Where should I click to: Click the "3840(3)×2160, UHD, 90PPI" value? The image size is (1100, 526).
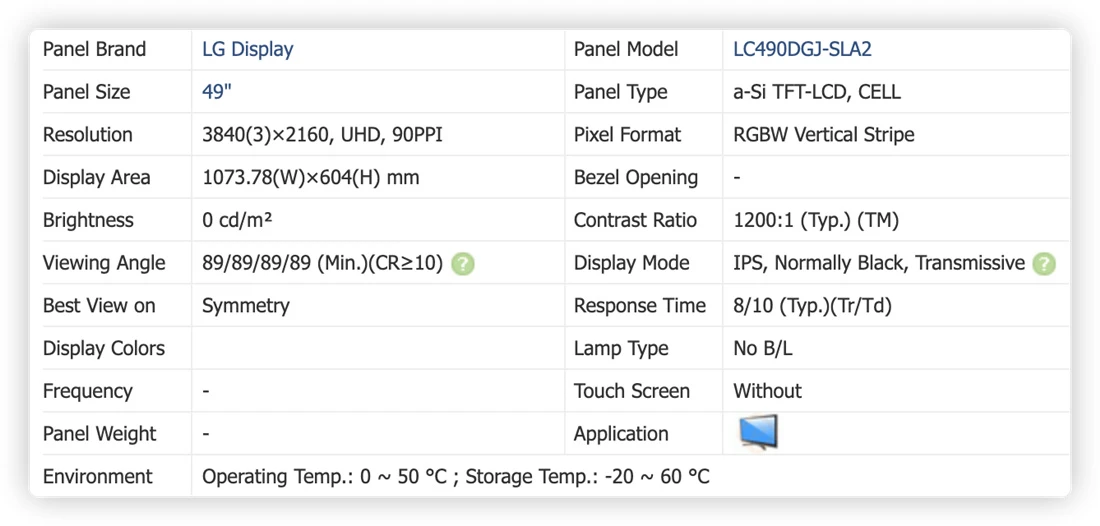pos(322,135)
